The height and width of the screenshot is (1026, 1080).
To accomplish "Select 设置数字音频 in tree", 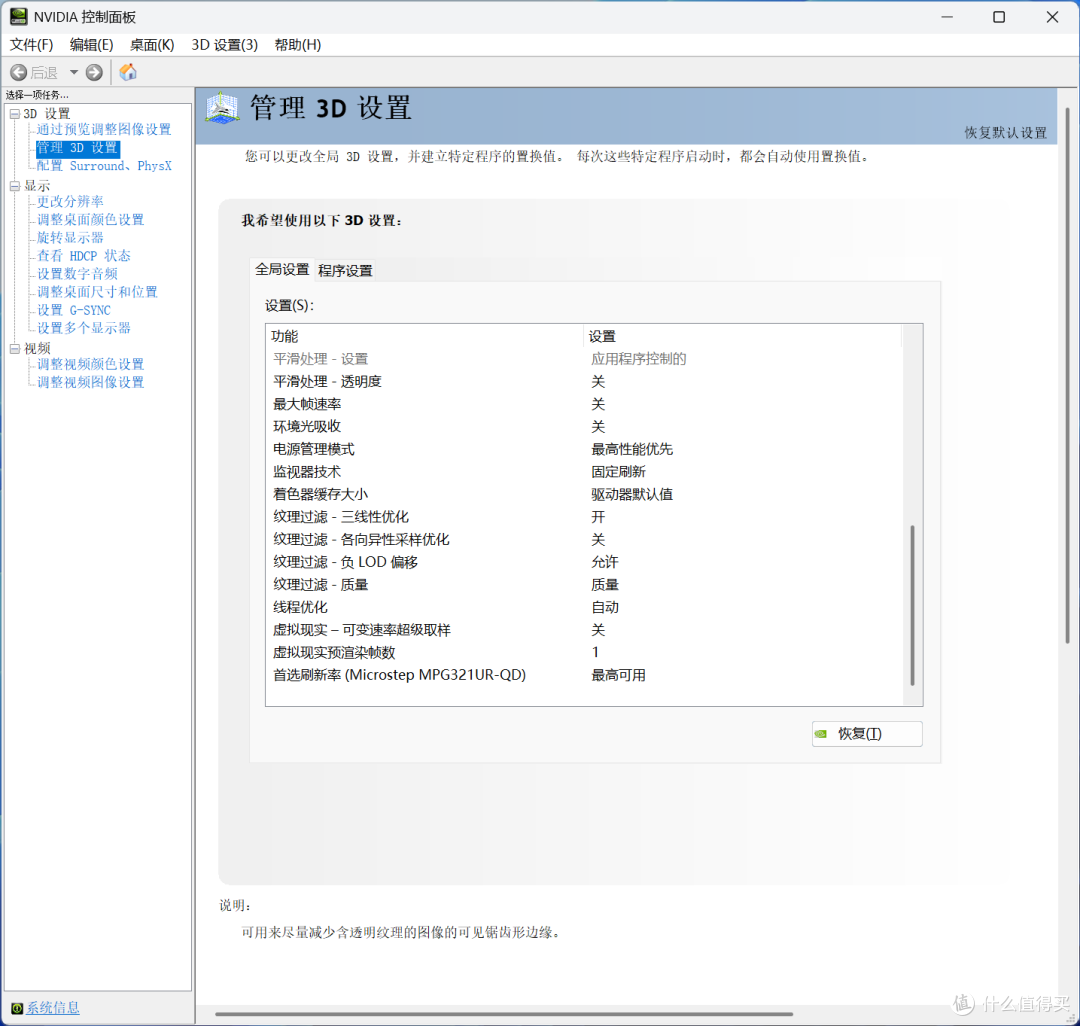I will [77, 274].
